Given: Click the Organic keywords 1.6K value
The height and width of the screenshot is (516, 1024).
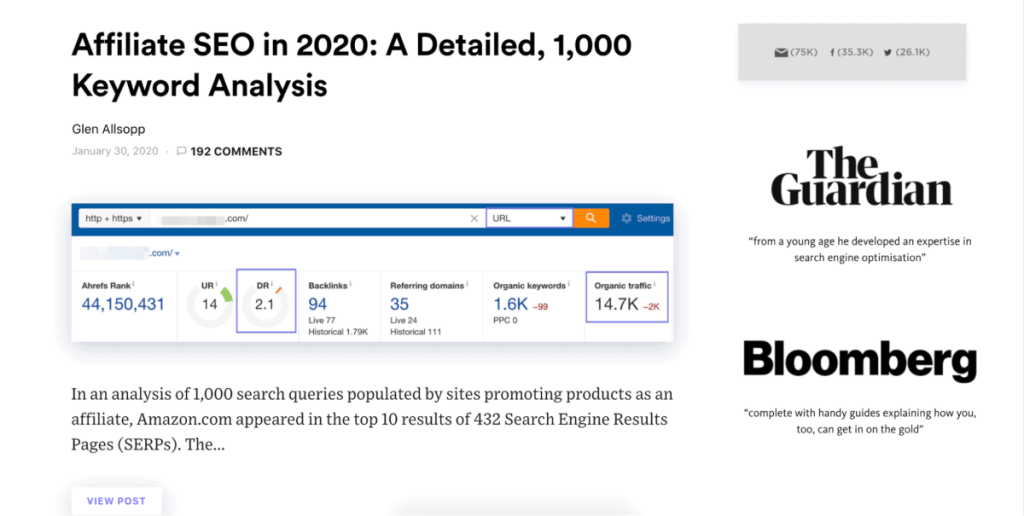Looking at the screenshot, I should pyautogui.click(x=510, y=304).
